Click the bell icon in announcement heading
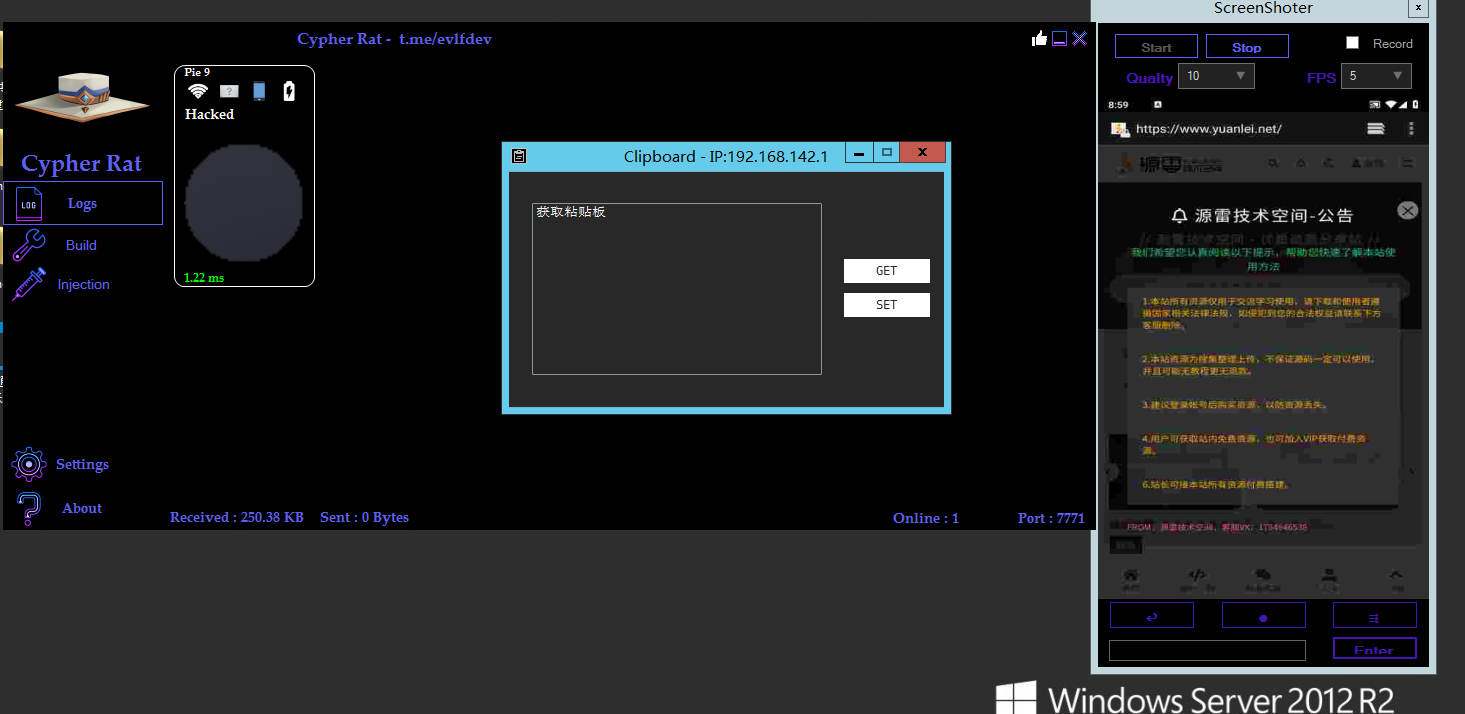 point(1180,215)
